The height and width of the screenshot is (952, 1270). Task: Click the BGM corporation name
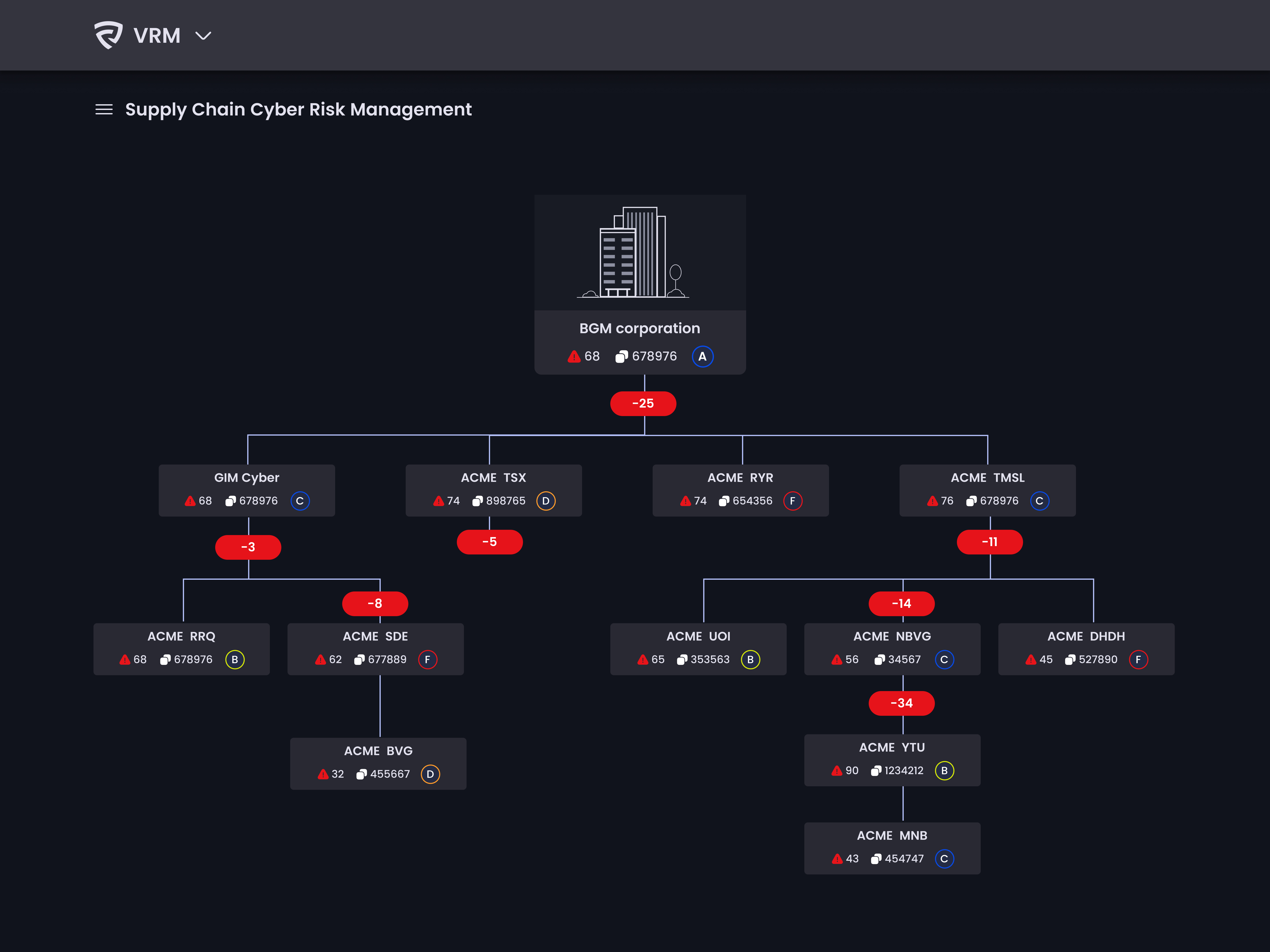click(640, 329)
